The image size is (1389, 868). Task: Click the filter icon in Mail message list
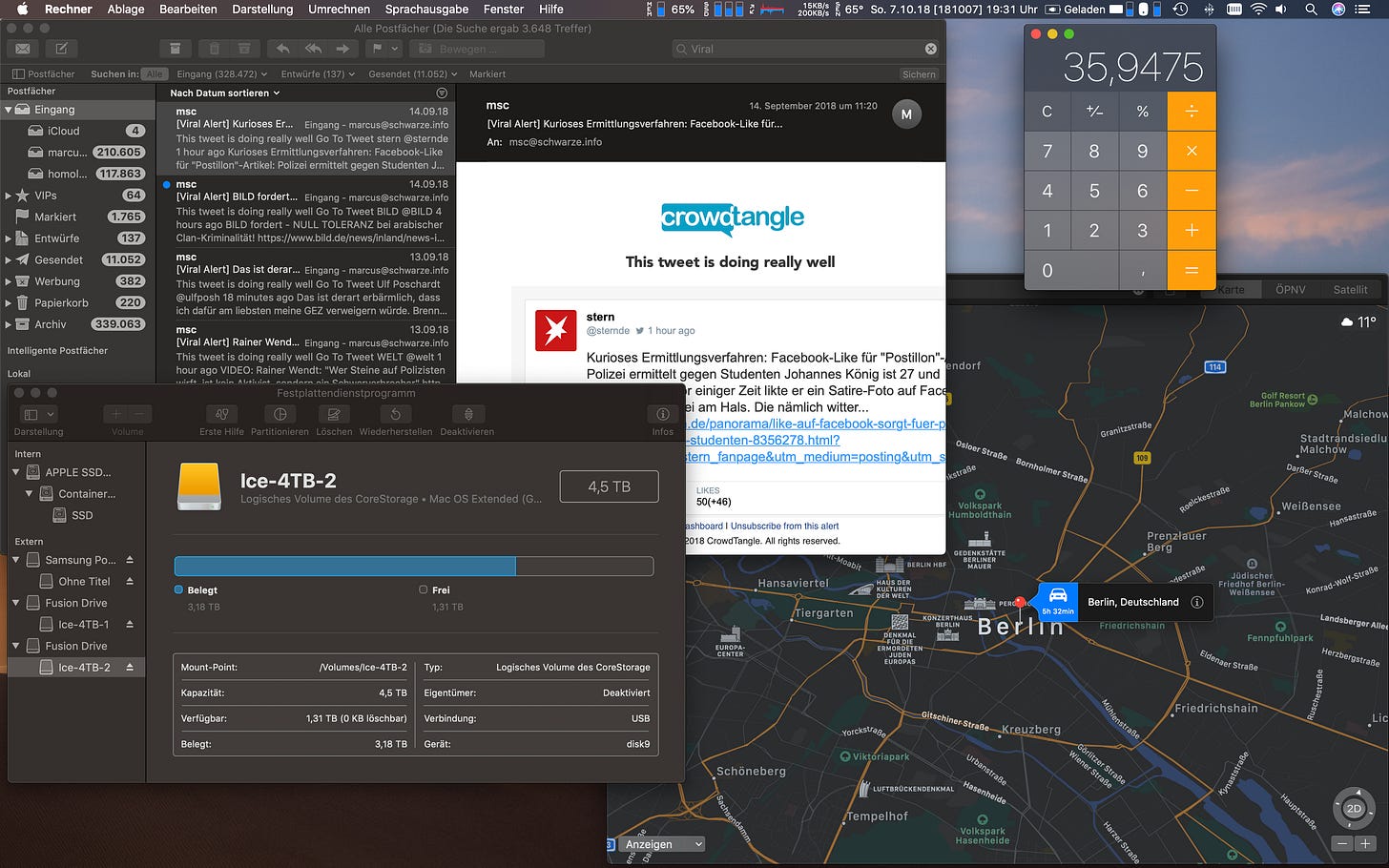point(442,93)
